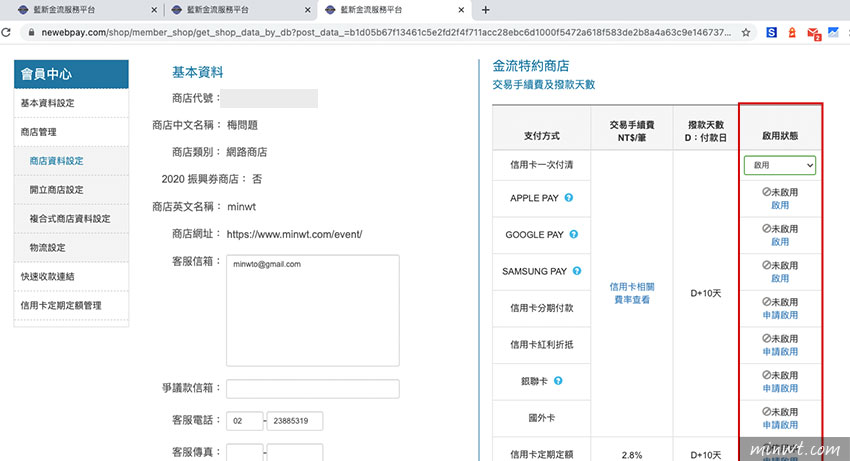850x461 pixels.
Task: Click the padlock site info icon
Action: click(x=31, y=33)
